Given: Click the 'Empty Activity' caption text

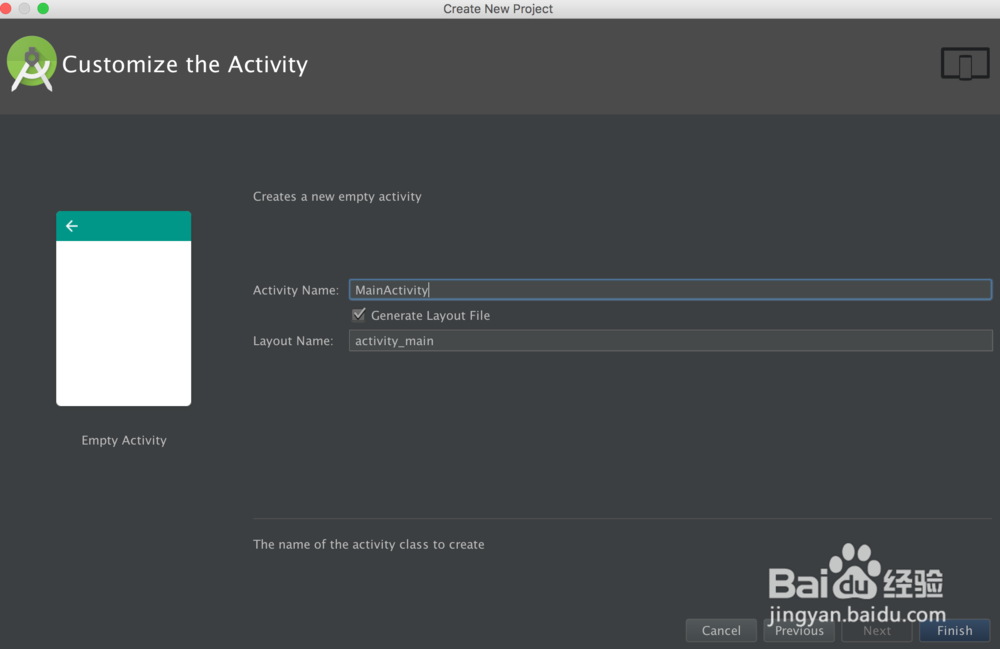Looking at the screenshot, I should (124, 440).
